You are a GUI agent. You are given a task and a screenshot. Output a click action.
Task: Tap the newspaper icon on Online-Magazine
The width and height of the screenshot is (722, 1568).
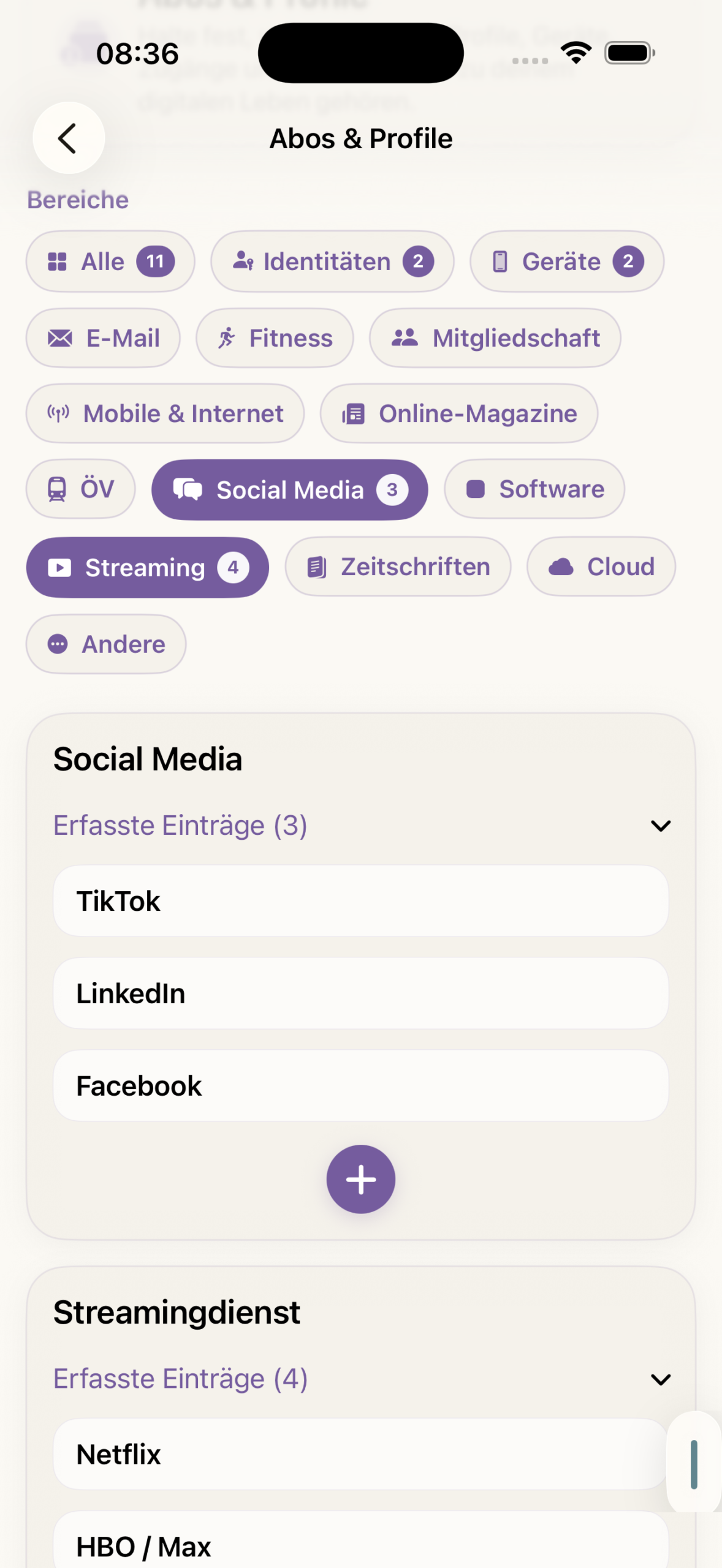tap(354, 414)
